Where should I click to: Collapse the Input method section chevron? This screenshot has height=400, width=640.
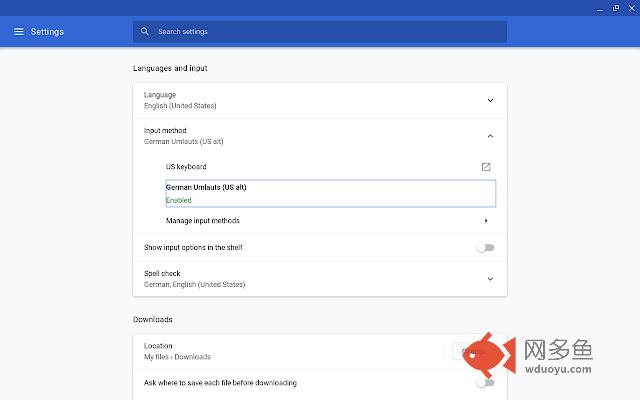point(490,136)
